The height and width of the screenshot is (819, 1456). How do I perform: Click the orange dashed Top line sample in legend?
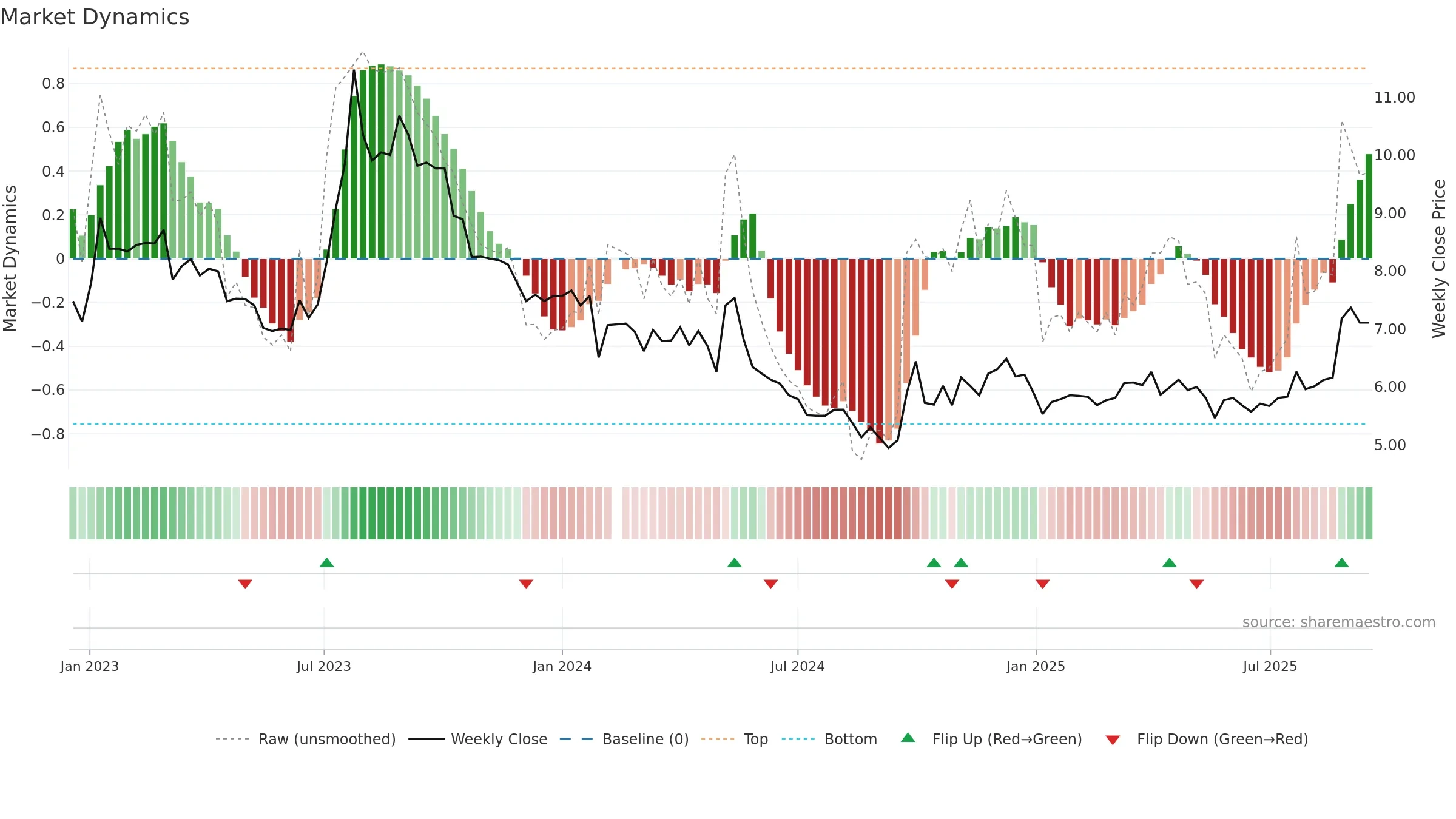coord(718,739)
